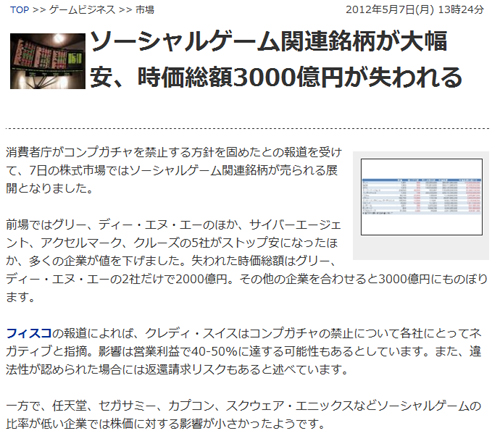Open the TOP breadcrumb link

pos(19,10)
